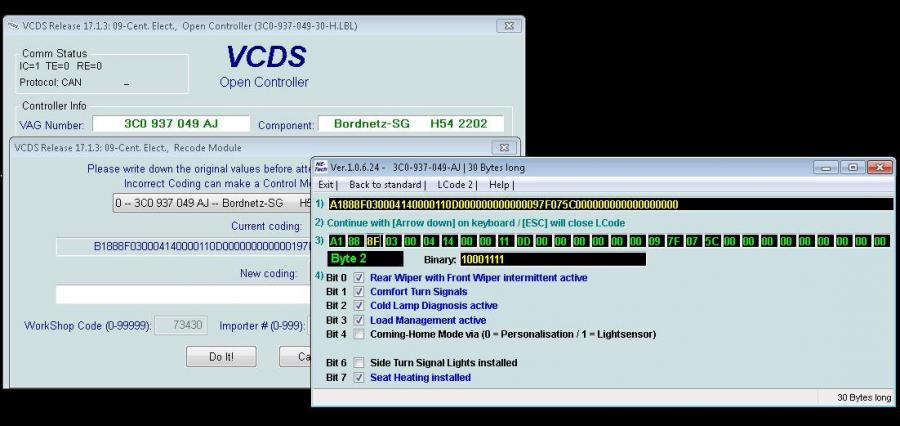Select byte cell A1 in byte row
This screenshot has height=426, width=900.
(x=336, y=241)
